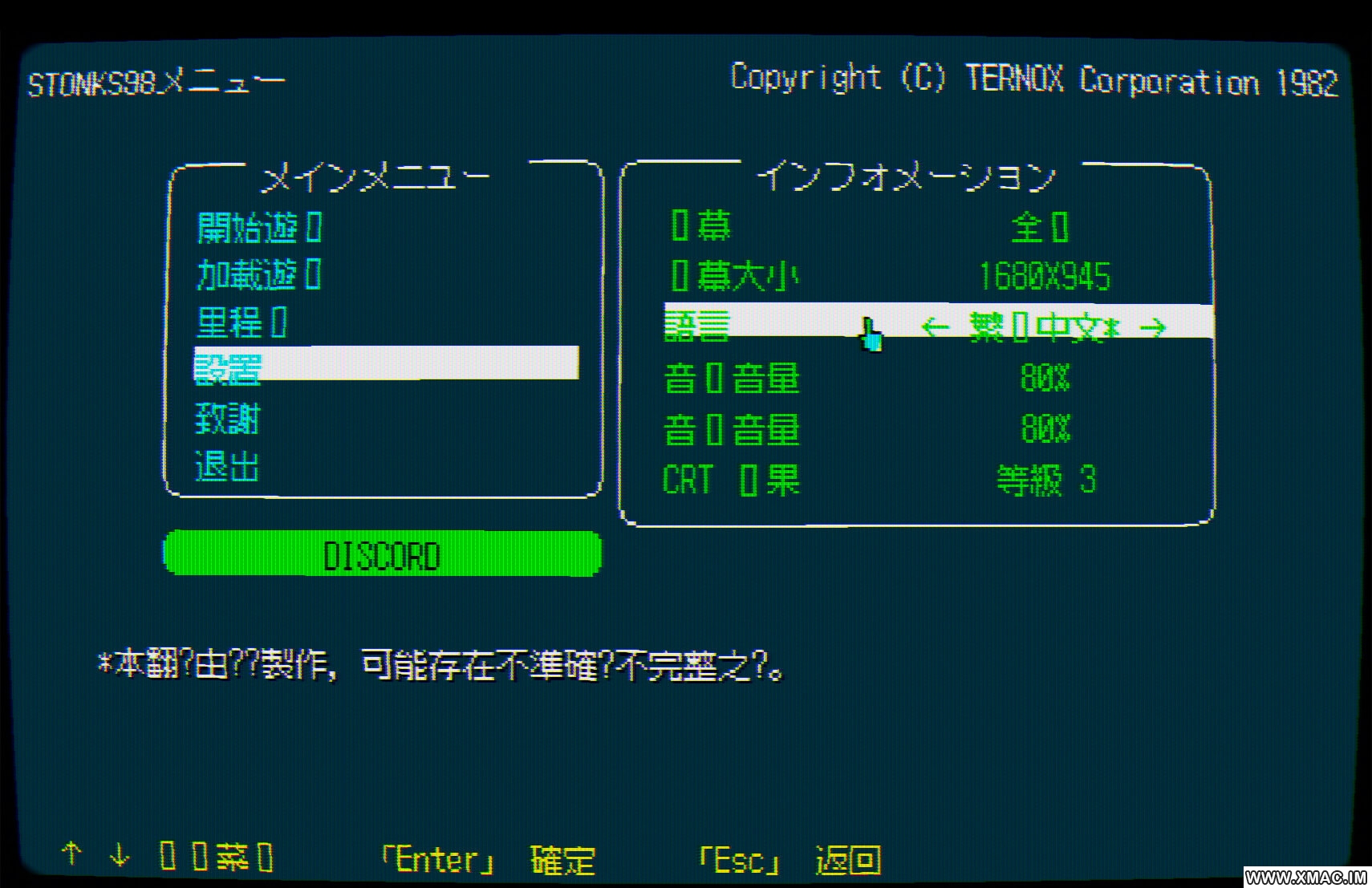1372x888 pixels.
Task: Click the 「Enter」 確定 confirm hint
Action: tap(488, 860)
